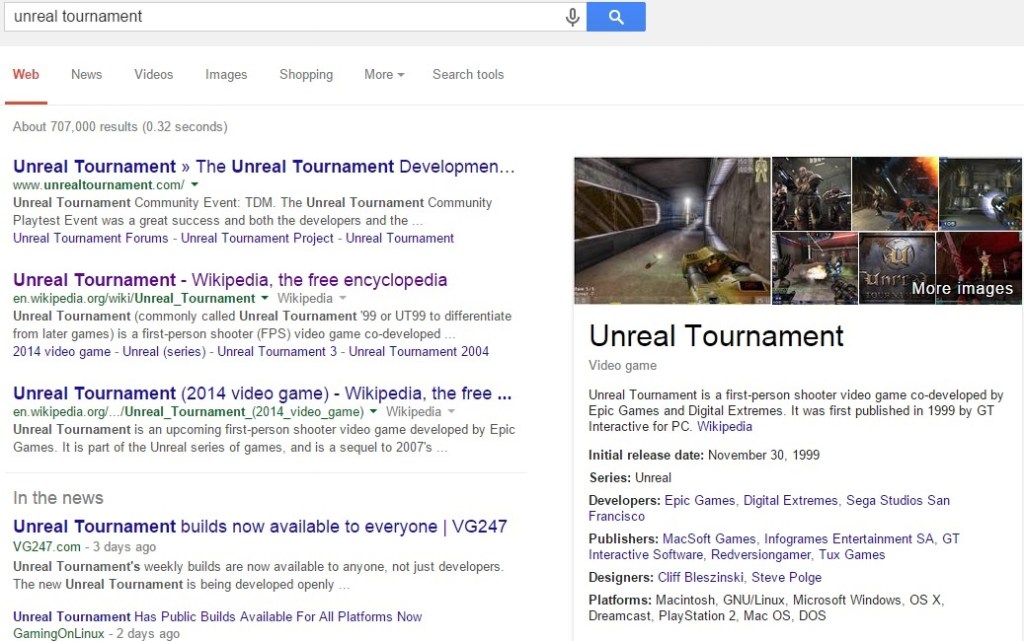Visit the Unreal Tournament Forums sitelink
This screenshot has width=1024, height=641.
pyautogui.click(x=91, y=238)
